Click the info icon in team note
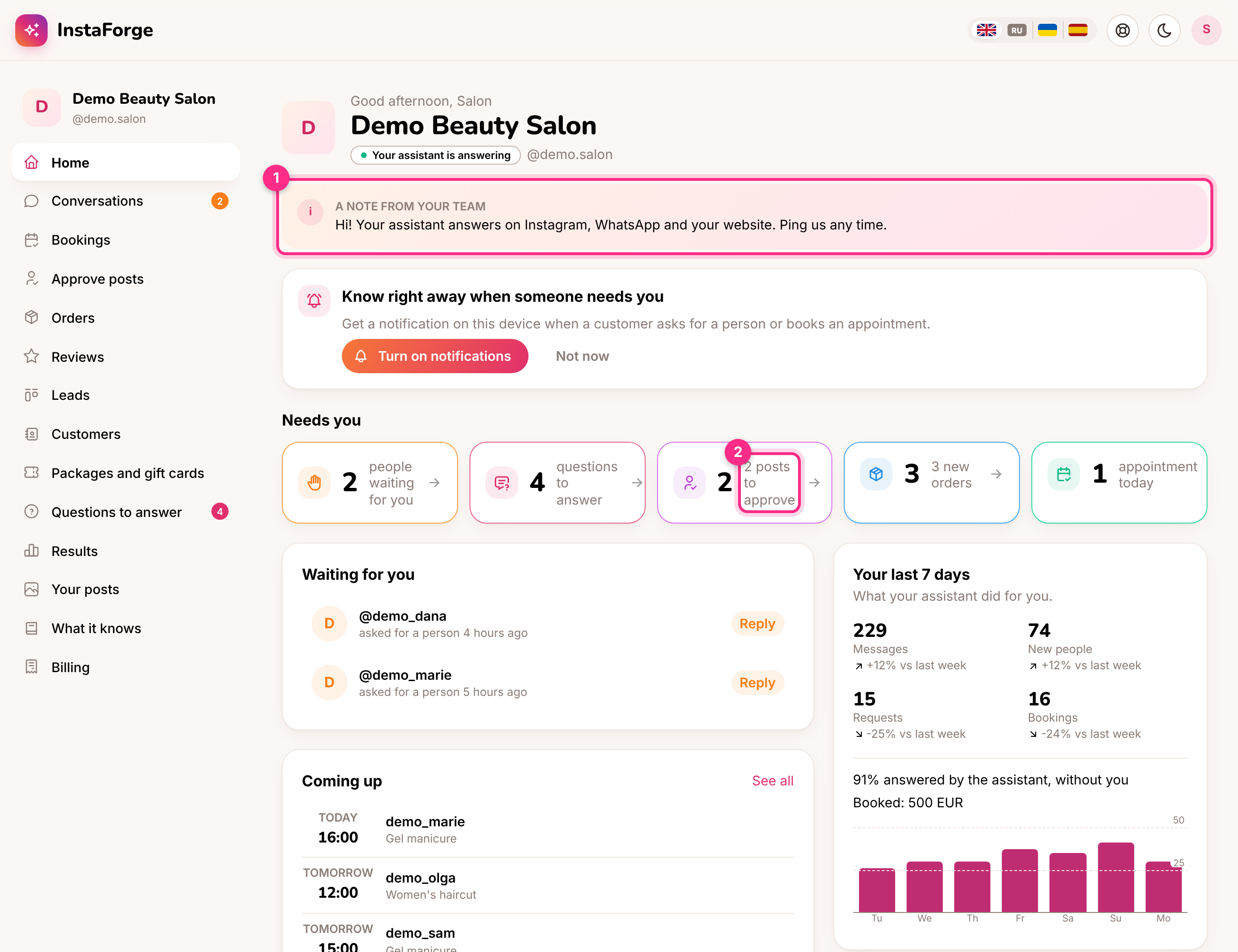The width and height of the screenshot is (1238, 952). pyautogui.click(x=310, y=212)
